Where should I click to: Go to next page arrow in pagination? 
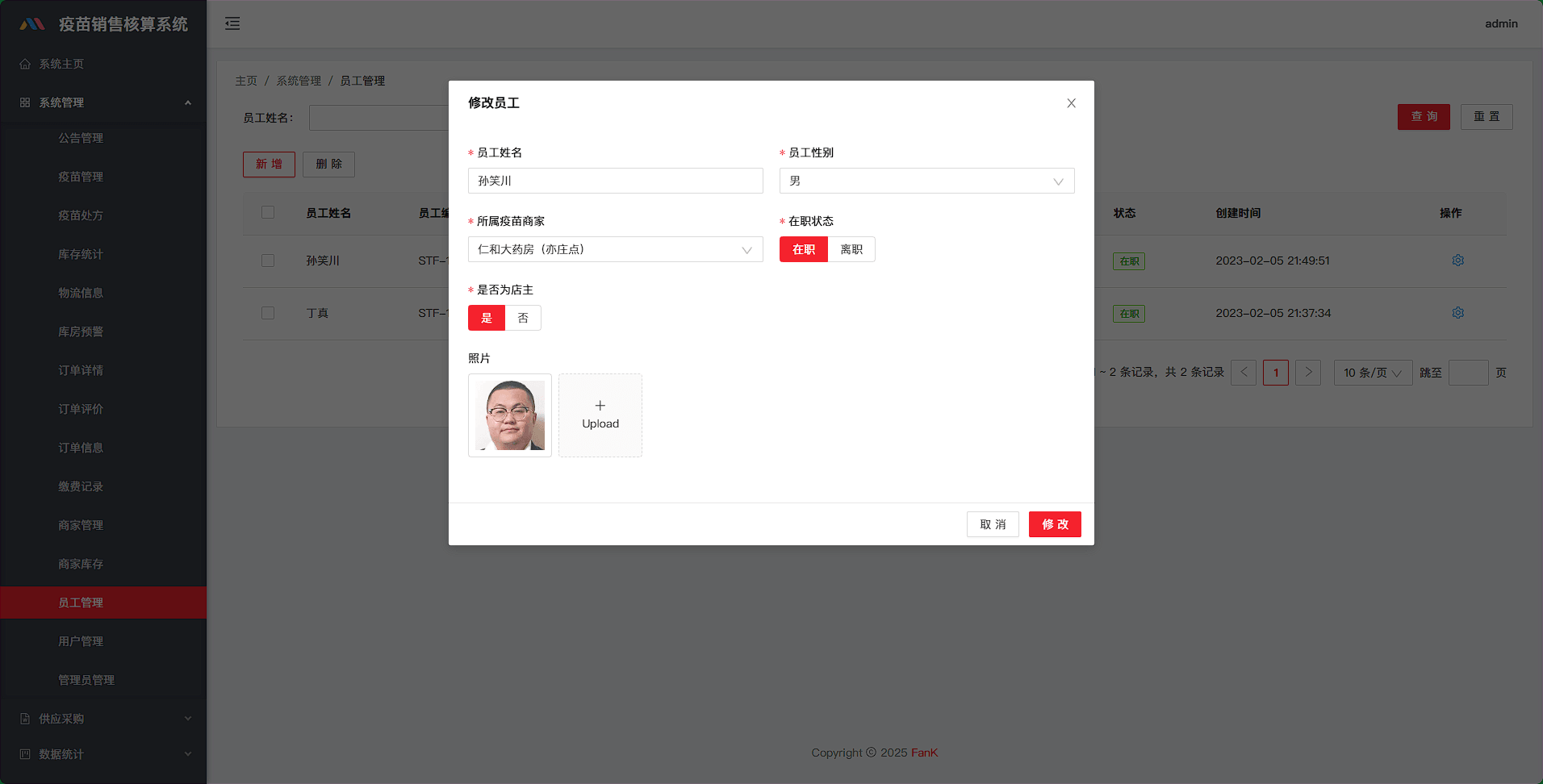(1307, 372)
